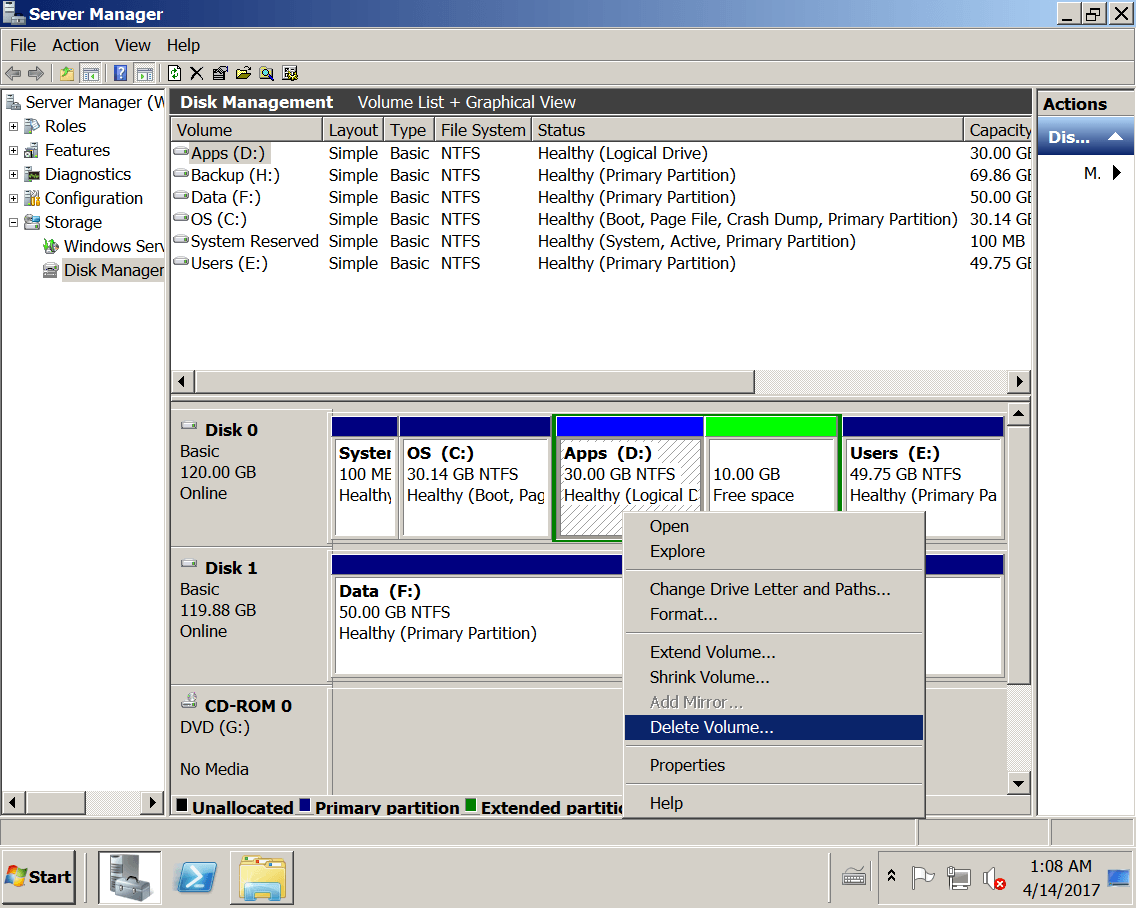Open the View menu
This screenshot has height=908, width=1136.
133,45
